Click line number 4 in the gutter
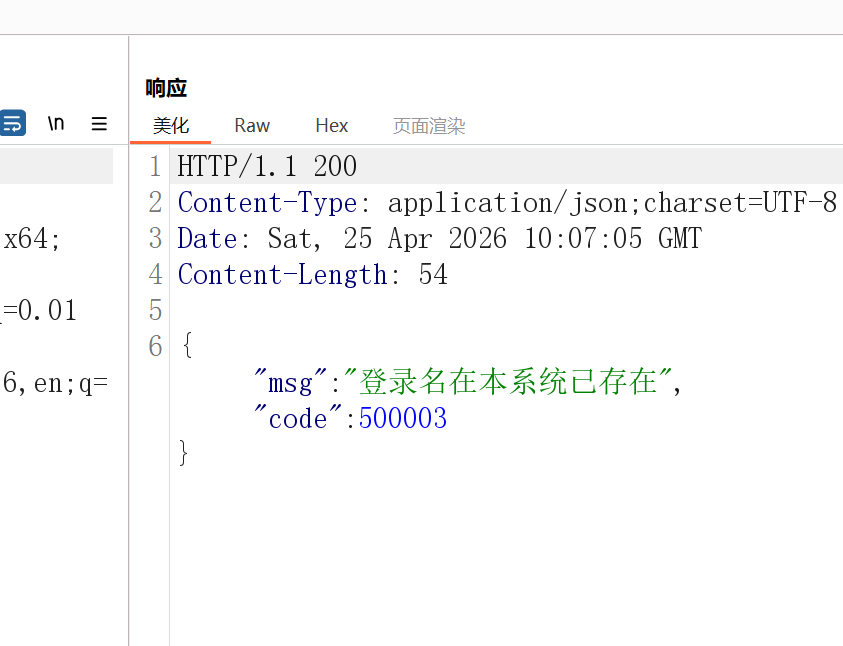The width and height of the screenshot is (843, 646). point(155,275)
